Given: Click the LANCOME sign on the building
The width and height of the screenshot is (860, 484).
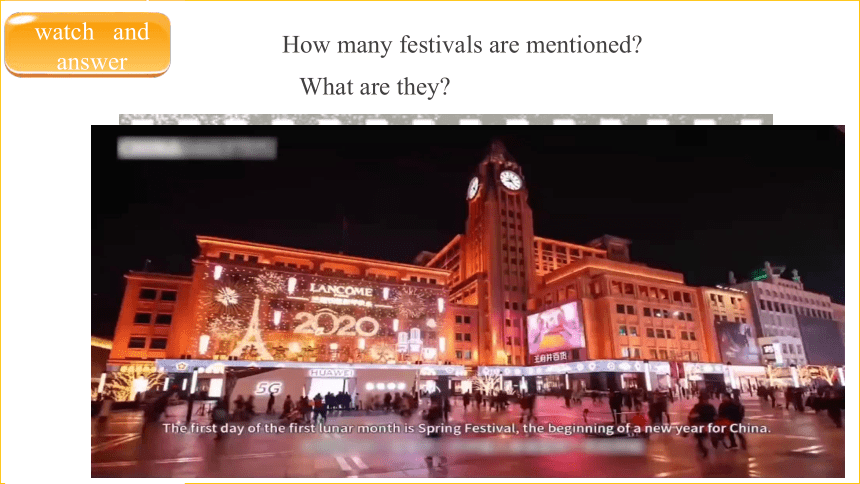Looking at the screenshot, I should (x=341, y=290).
